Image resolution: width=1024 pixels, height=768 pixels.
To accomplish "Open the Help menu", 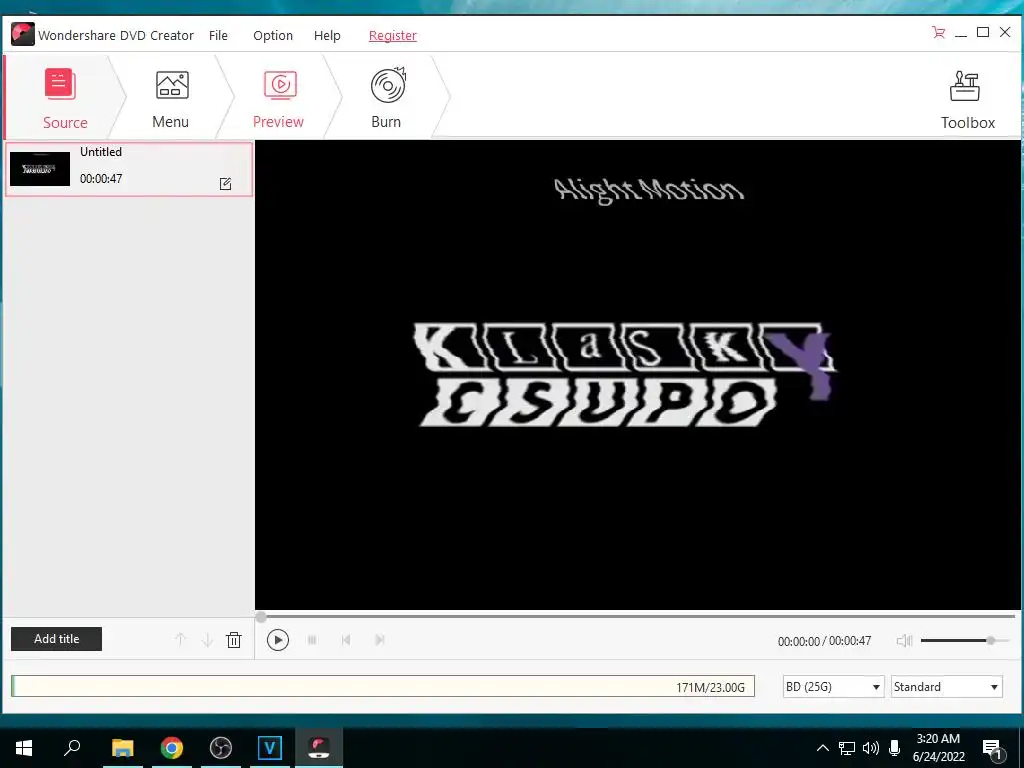I will [x=327, y=35].
